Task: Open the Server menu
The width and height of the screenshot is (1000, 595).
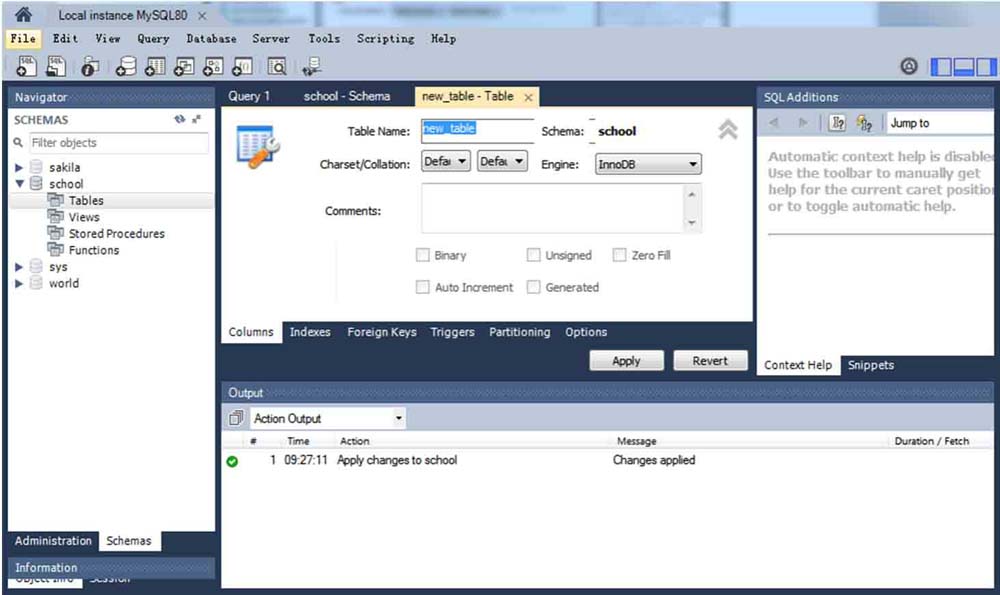Action: coord(270,38)
